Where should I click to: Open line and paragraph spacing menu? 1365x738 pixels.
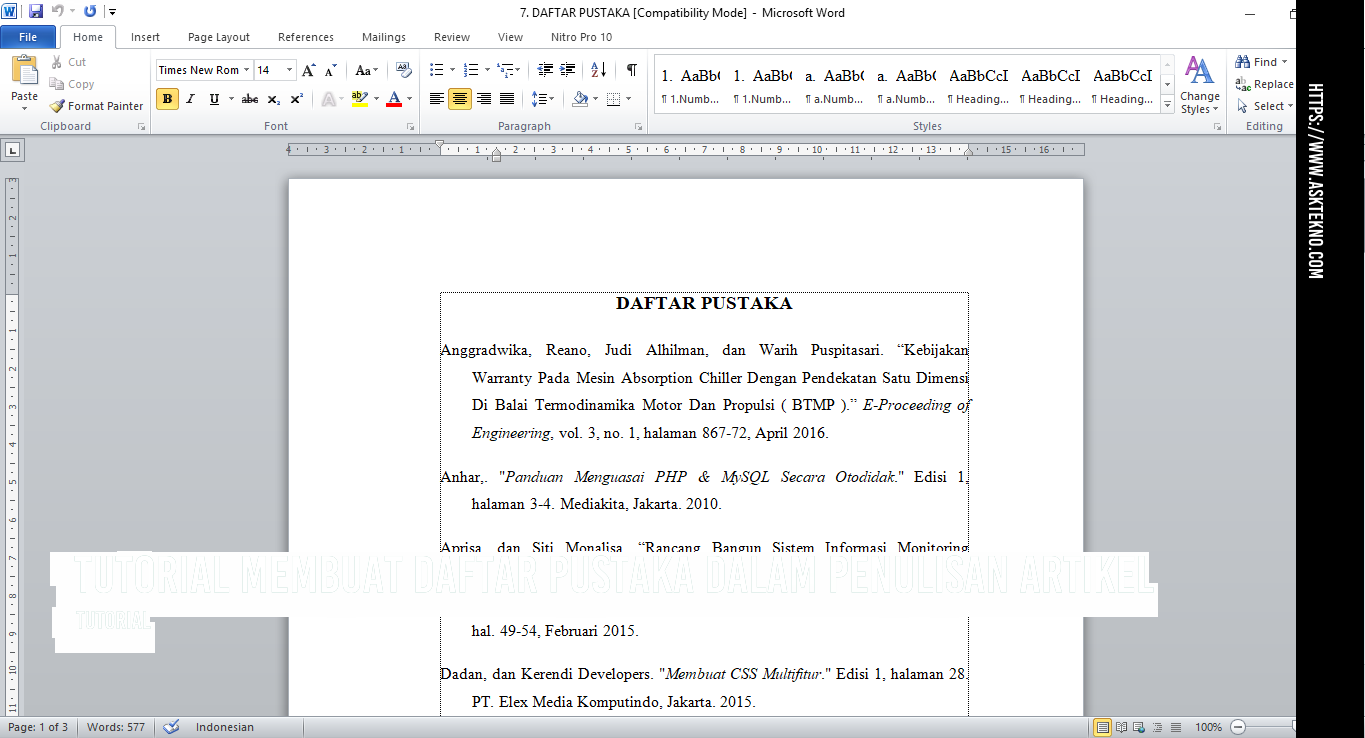point(543,99)
